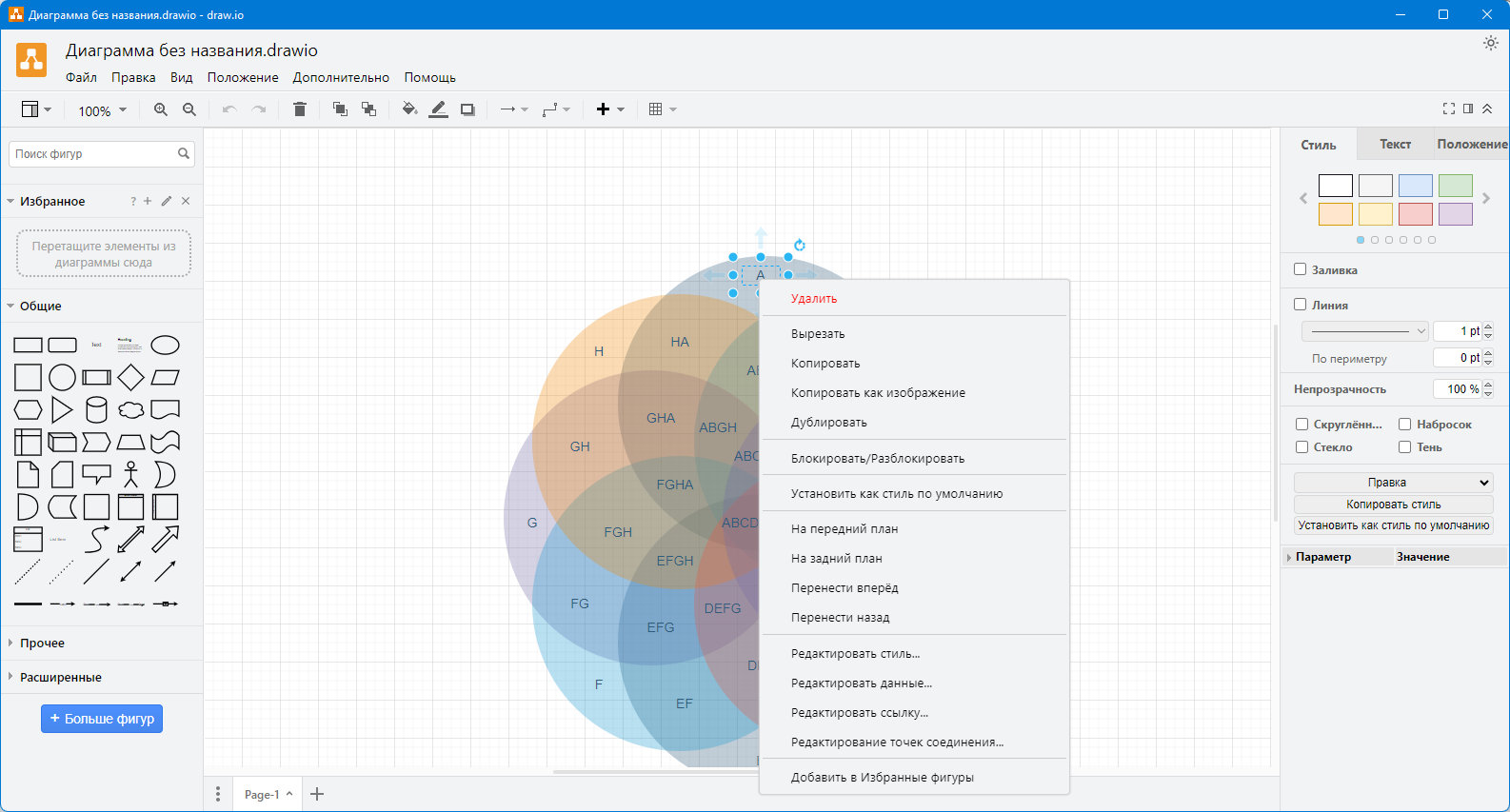Open the table insert dropdown
1510x812 pixels.
(663, 109)
